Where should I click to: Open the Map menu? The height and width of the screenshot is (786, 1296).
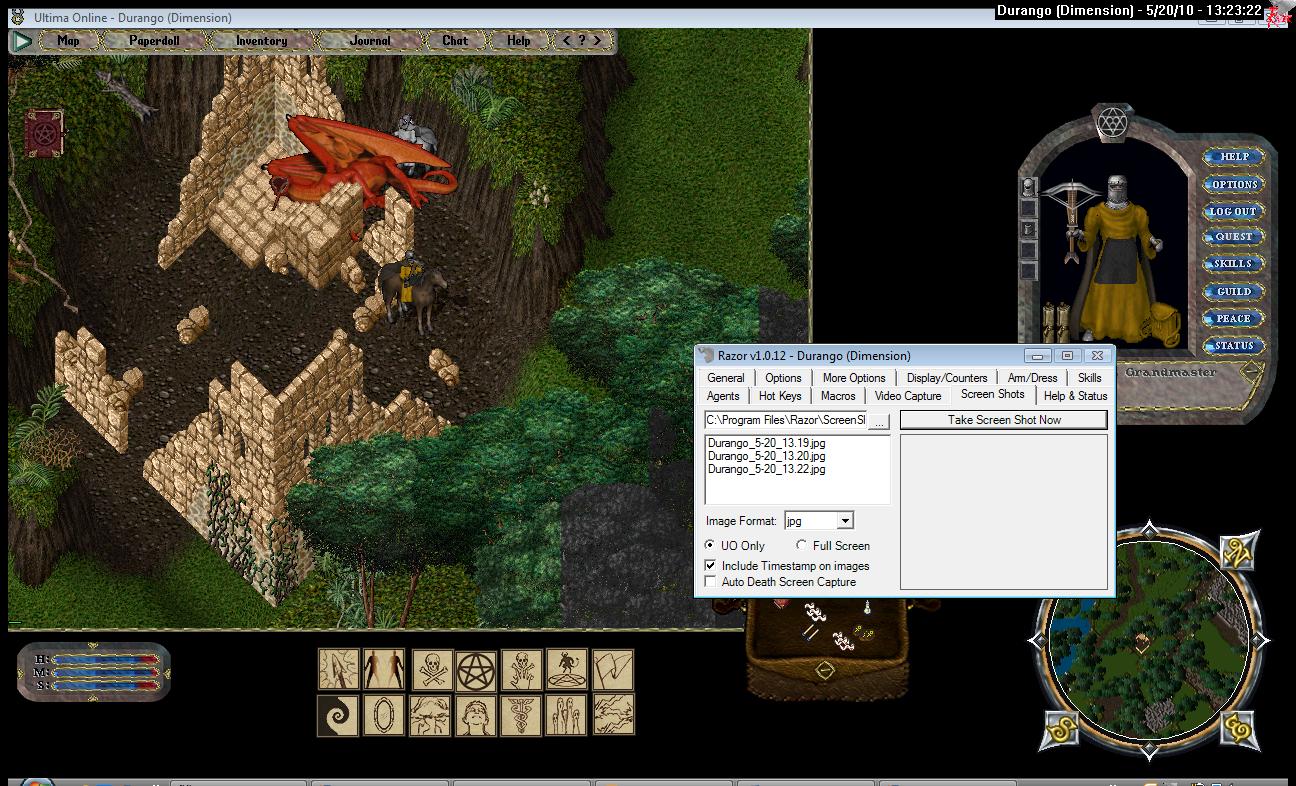[x=68, y=41]
